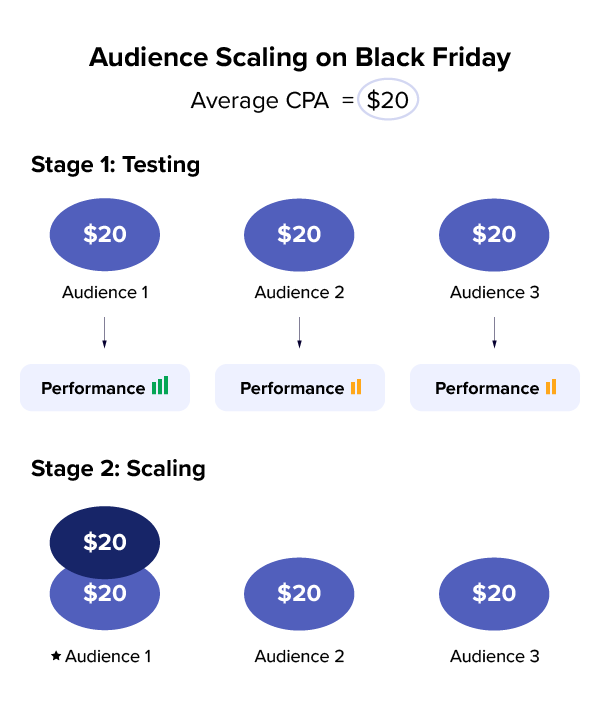Click Audience 2 $20 oval in Stage 2
Image resolution: width=600 pixels, height=714 pixels.
click(299, 593)
